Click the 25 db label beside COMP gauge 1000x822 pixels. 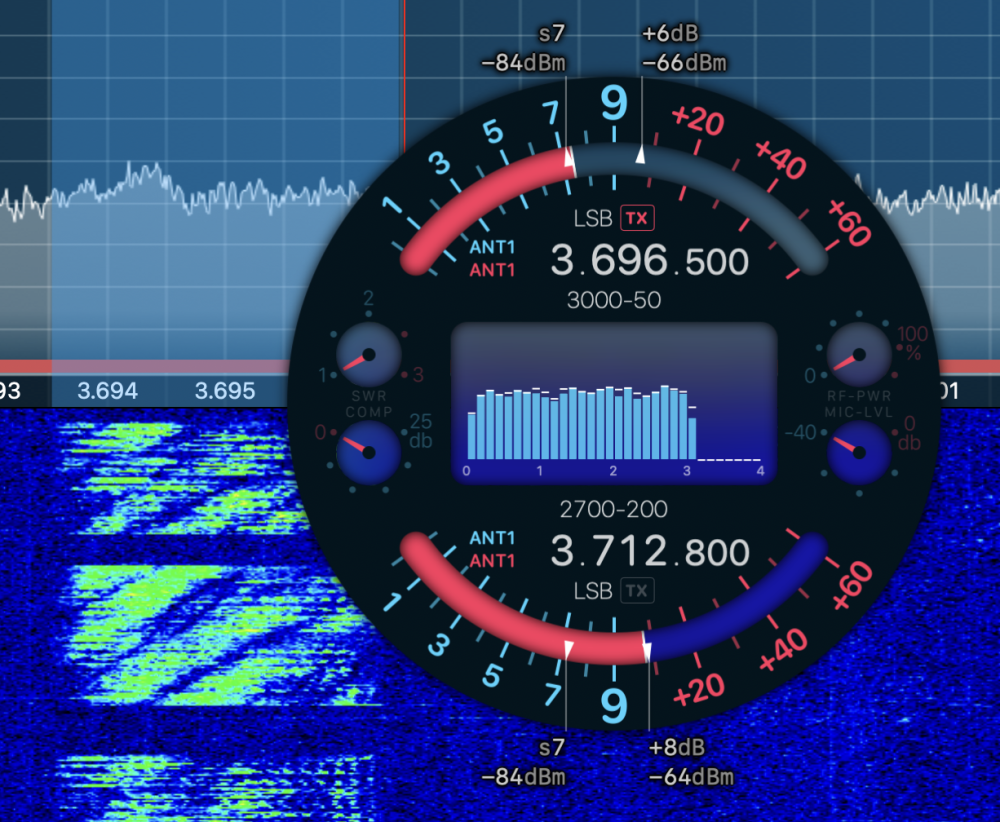coord(421,431)
